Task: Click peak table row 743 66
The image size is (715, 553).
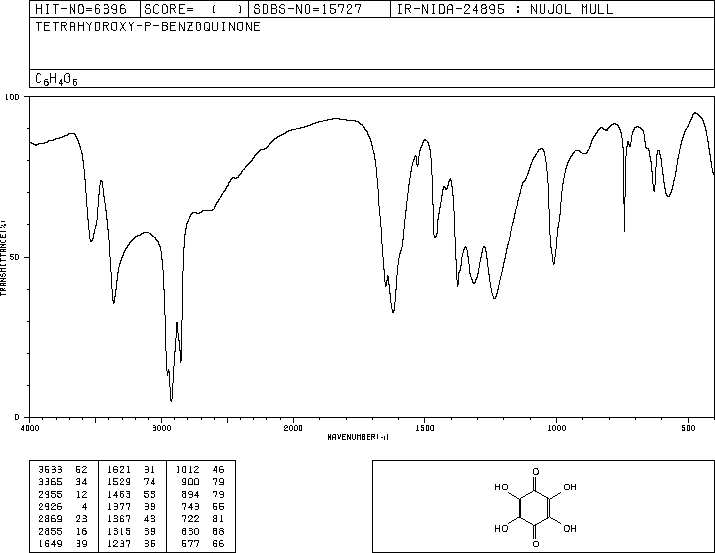Action: pyautogui.click(x=203, y=506)
